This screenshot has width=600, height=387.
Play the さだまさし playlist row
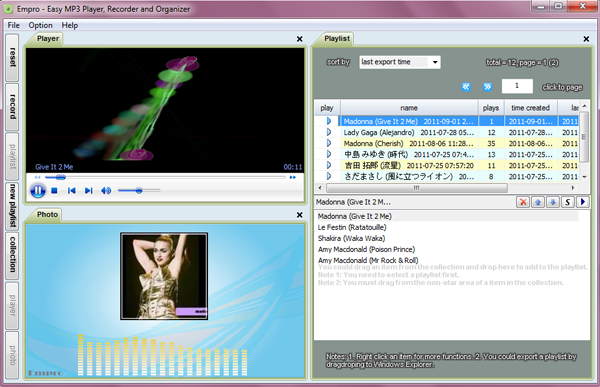pyautogui.click(x=329, y=176)
